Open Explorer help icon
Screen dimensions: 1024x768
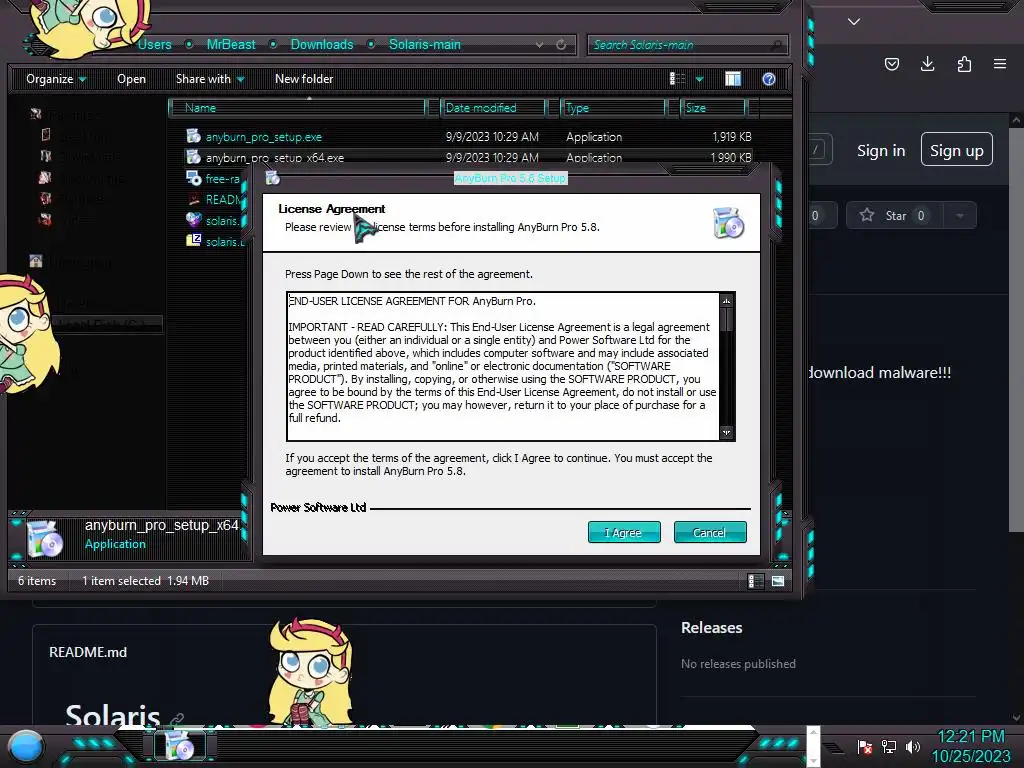coord(769,79)
